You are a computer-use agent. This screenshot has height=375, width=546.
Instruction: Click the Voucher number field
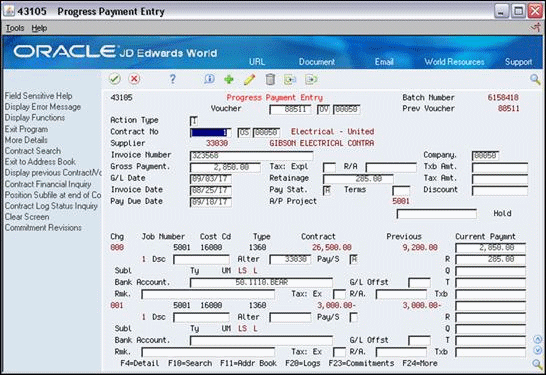[290, 109]
